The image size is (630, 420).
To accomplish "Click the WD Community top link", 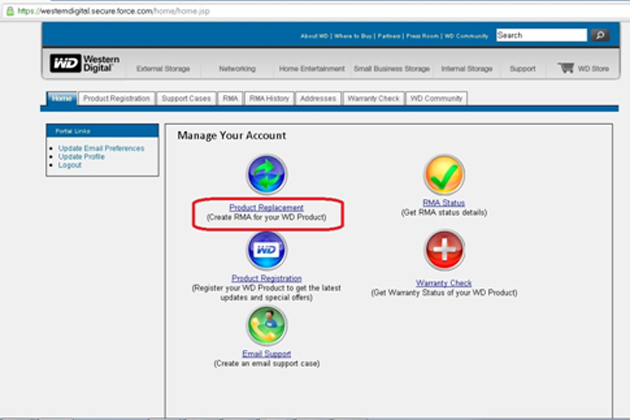I will pyautogui.click(x=465, y=36).
